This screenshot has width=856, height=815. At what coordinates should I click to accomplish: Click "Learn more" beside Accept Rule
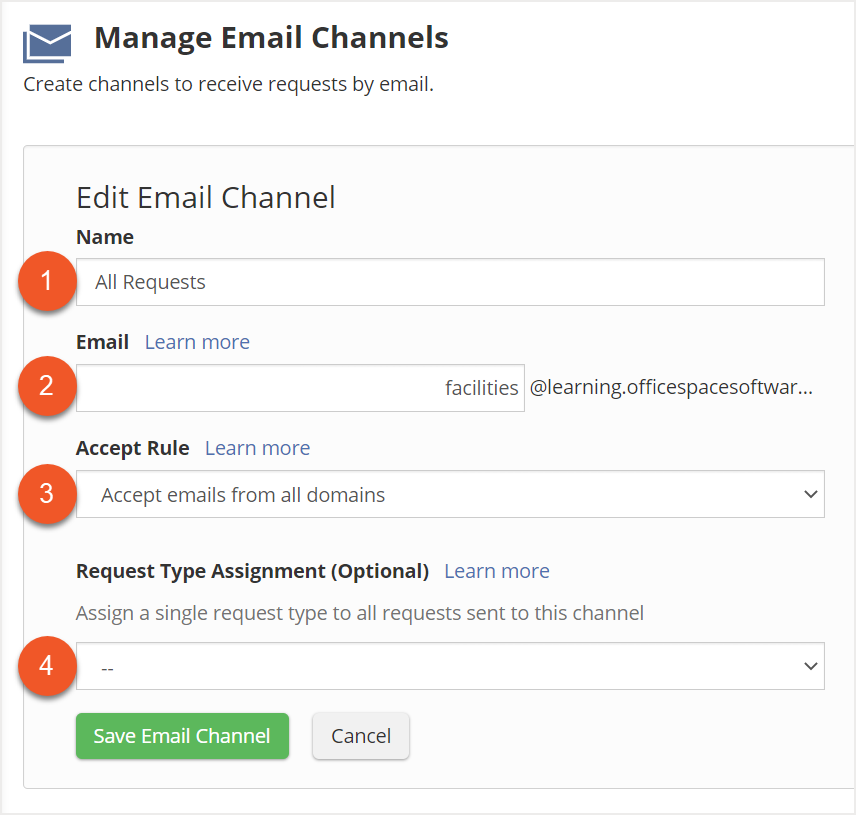(x=257, y=448)
